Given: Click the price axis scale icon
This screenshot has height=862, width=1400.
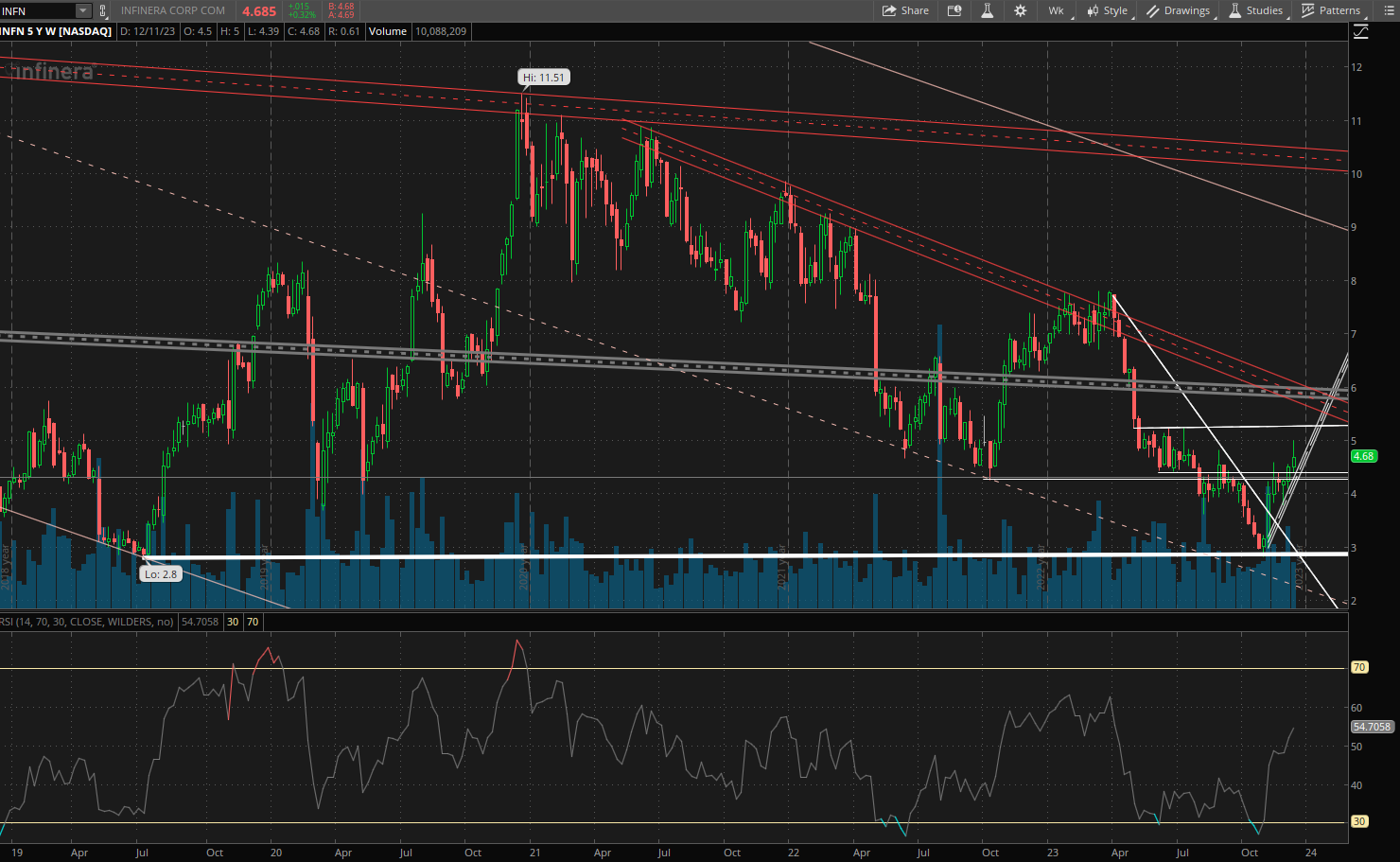Looking at the screenshot, I should coord(1360,31).
